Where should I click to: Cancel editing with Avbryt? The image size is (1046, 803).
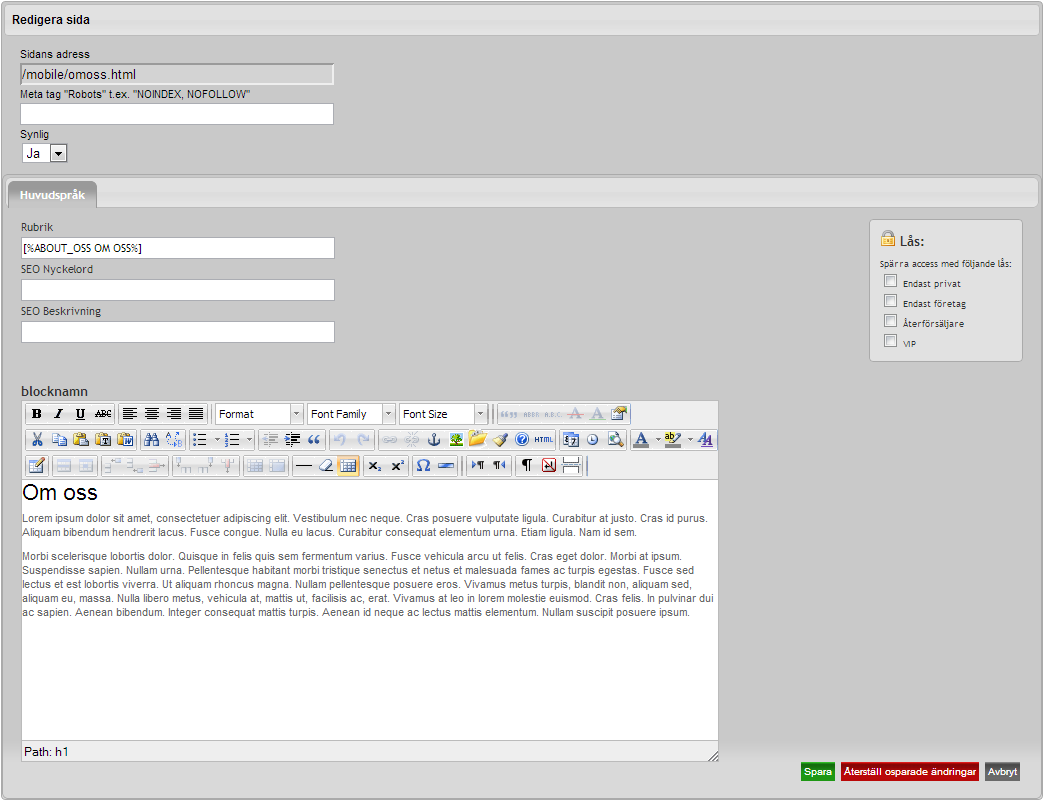[x=1003, y=772]
